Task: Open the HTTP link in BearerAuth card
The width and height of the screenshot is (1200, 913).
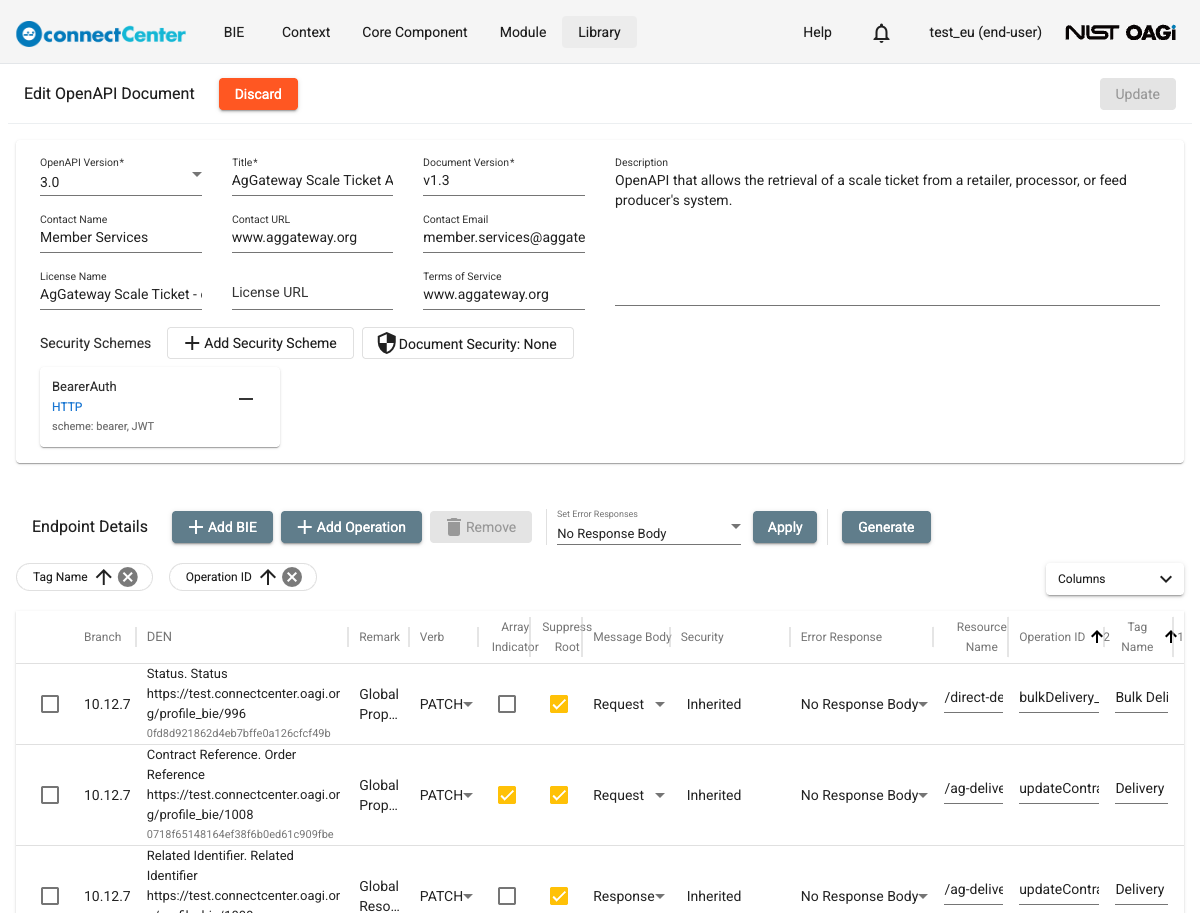Action: (x=67, y=407)
